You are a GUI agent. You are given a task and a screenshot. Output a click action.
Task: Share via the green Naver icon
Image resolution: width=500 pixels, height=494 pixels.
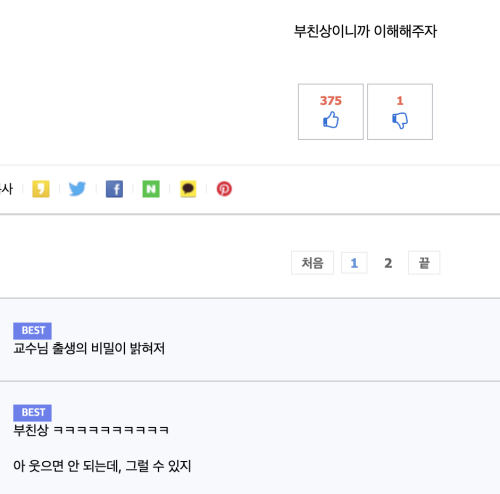pos(151,189)
